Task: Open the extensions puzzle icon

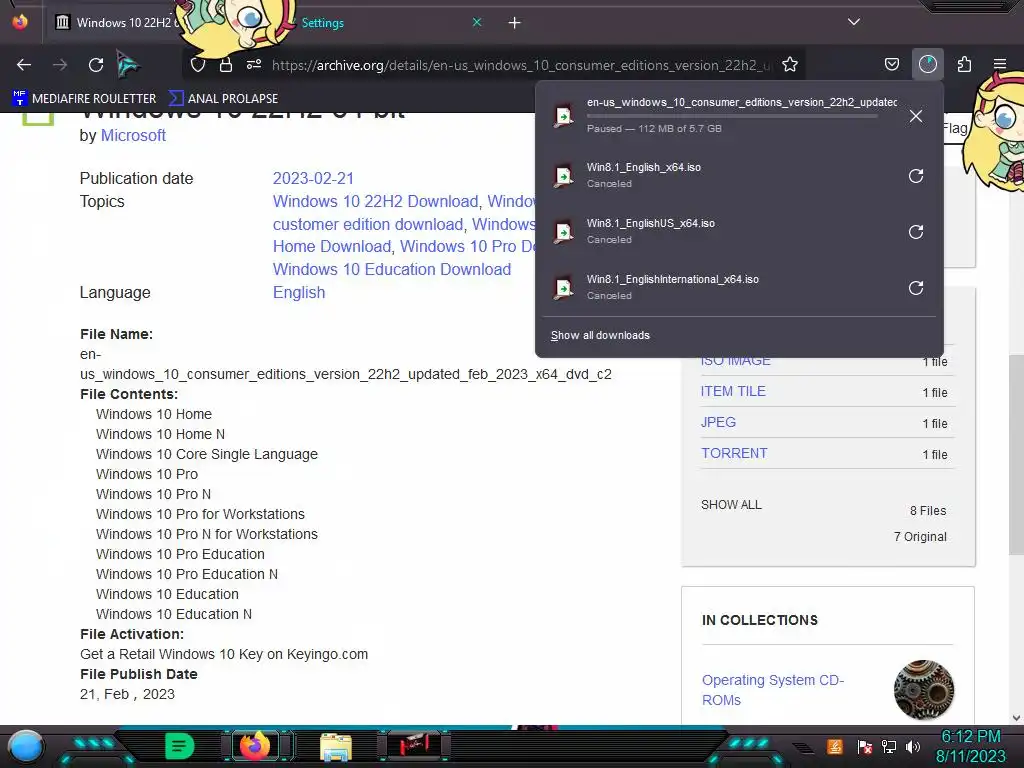Action: click(x=964, y=64)
